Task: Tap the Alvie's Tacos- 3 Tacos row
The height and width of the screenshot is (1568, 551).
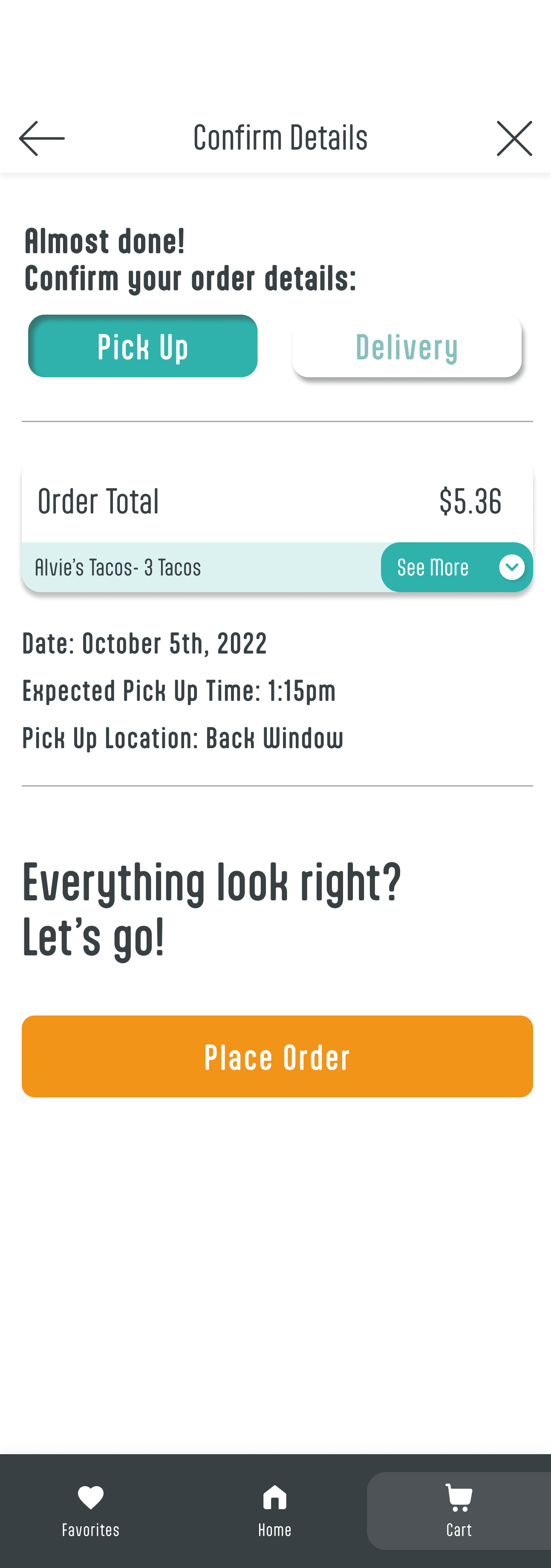Action: tap(118, 567)
